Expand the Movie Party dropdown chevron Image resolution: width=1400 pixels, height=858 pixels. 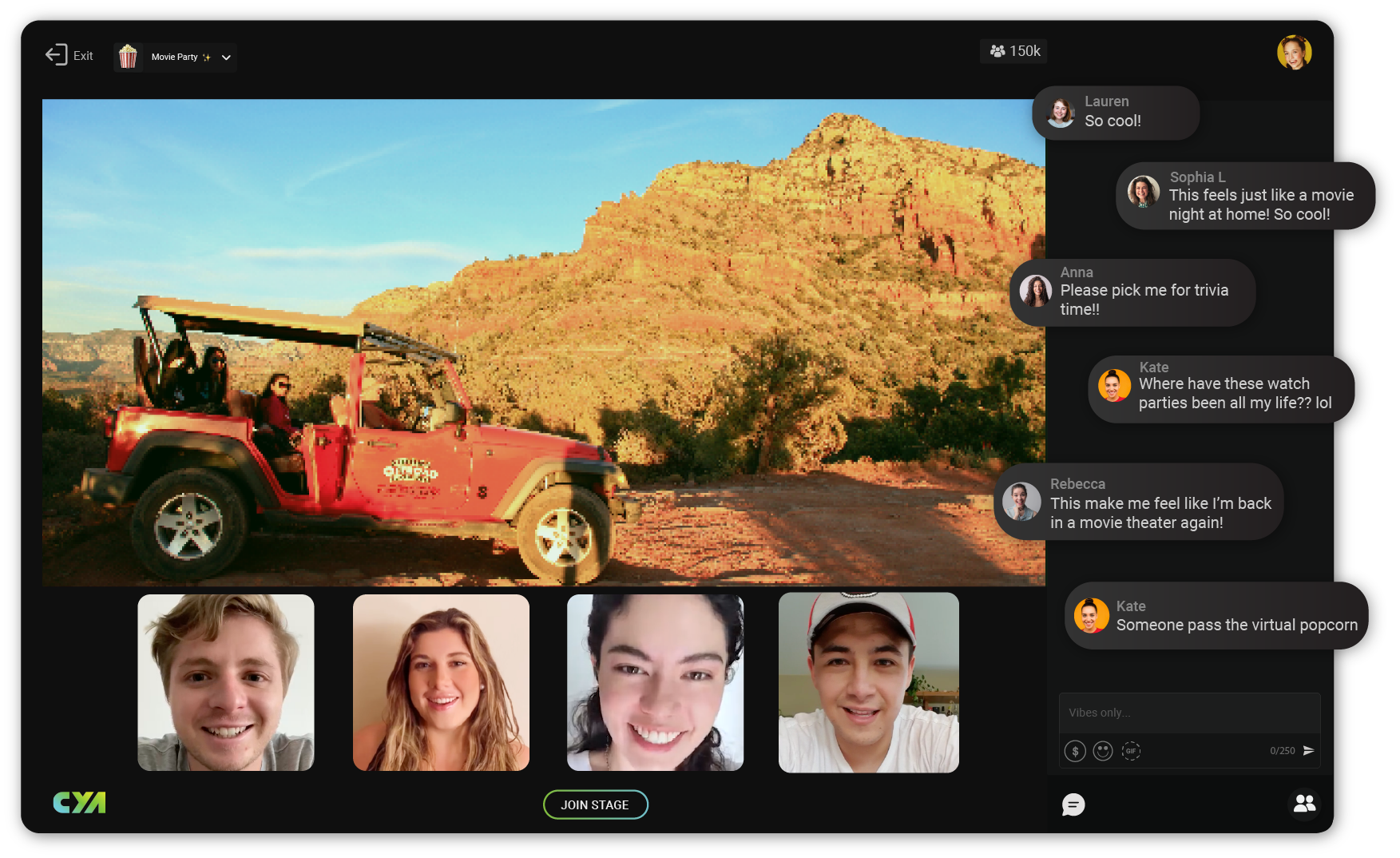(226, 58)
